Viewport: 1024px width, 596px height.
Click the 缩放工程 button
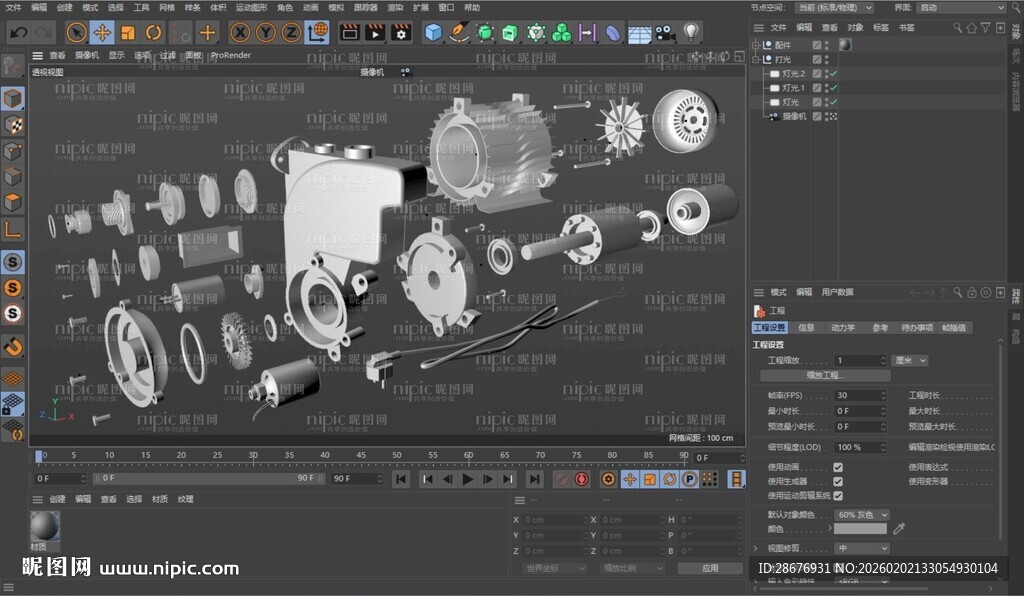point(825,375)
